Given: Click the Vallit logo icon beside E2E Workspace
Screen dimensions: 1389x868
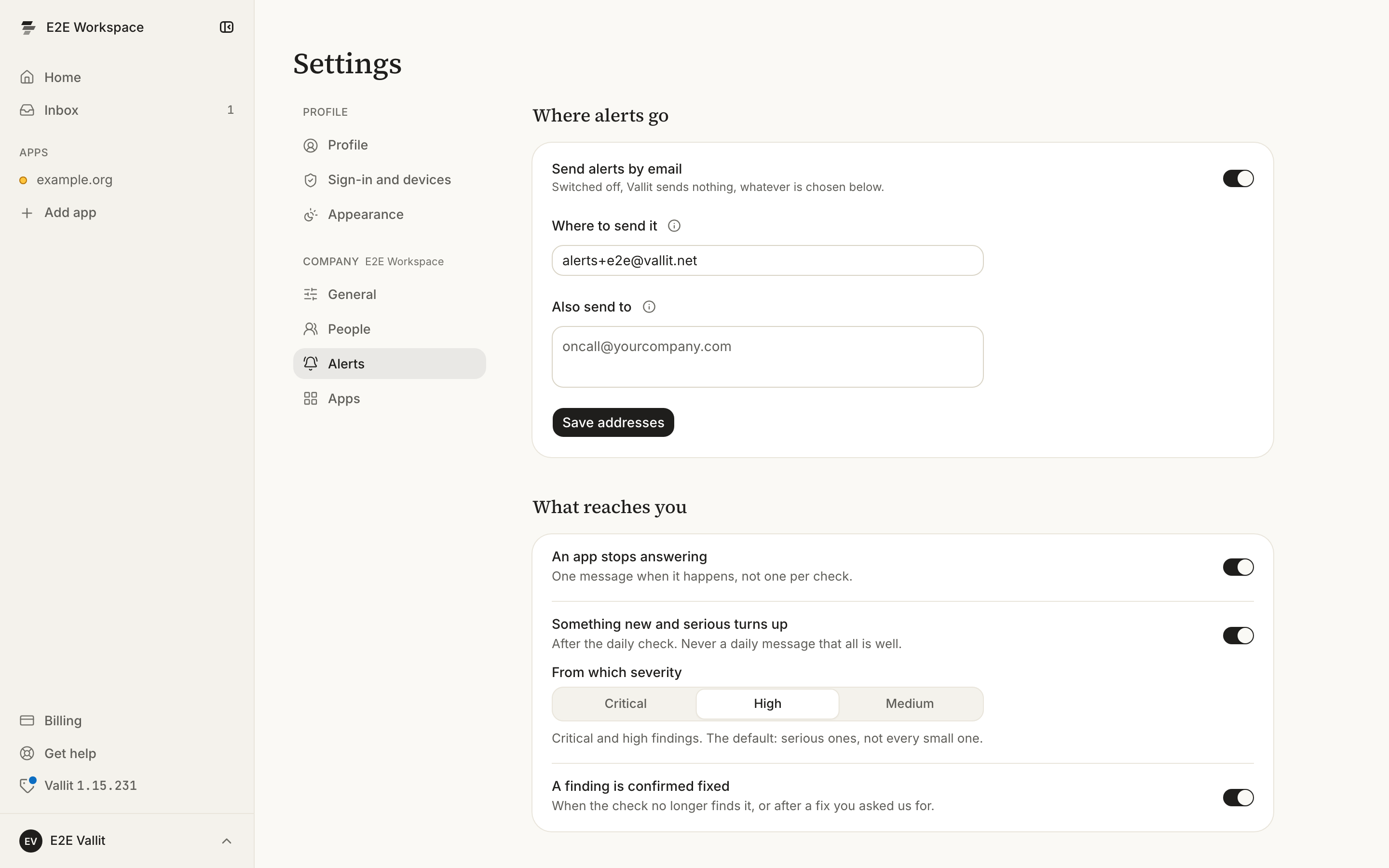Looking at the screenshot, I should click(x=28, y=27).
